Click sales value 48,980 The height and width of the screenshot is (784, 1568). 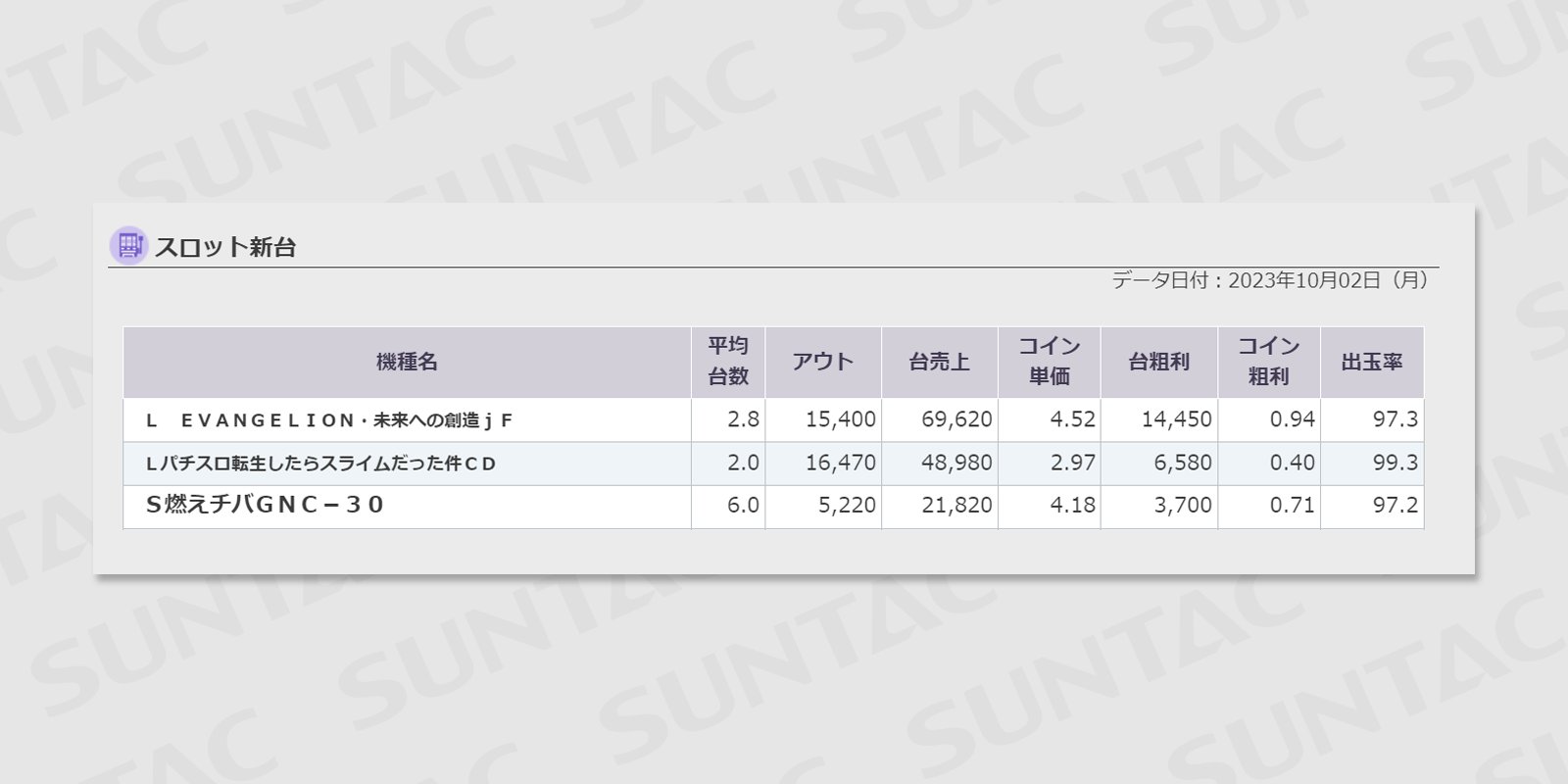(x=956, y=463)
